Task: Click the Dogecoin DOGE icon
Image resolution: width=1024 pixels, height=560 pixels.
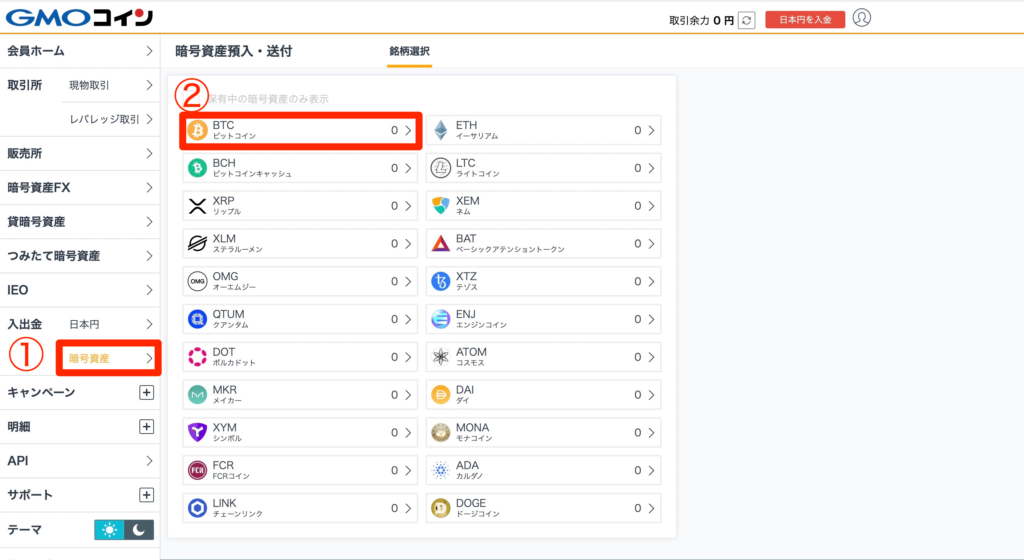Action: coord(441,508)
